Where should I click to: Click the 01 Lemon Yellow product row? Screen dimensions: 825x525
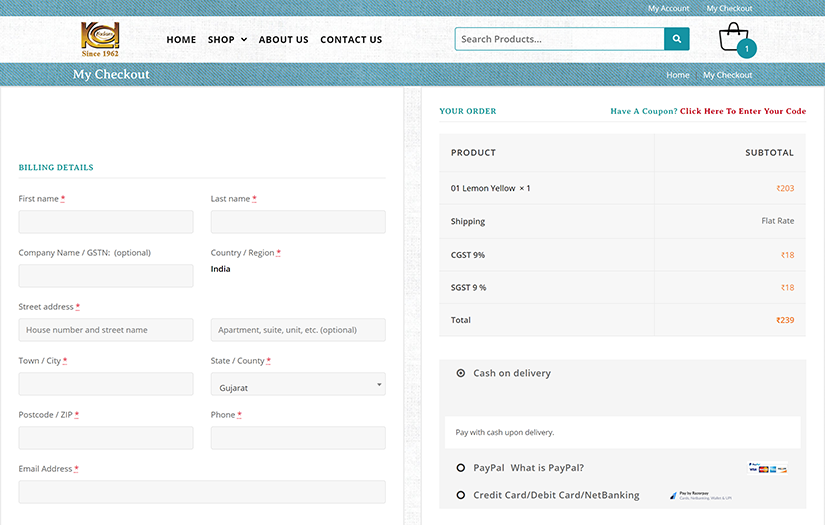(x=622, y=188)
